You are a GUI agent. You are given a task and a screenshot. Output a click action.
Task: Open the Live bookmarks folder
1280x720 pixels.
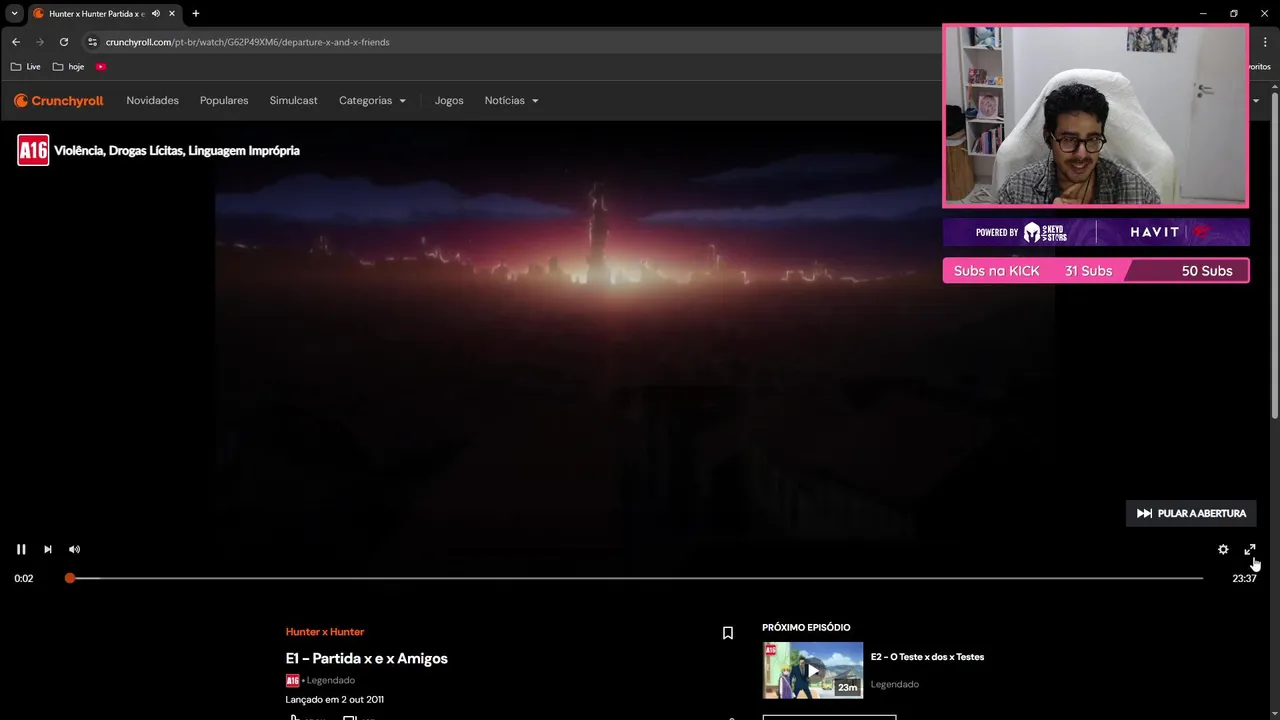26,67
